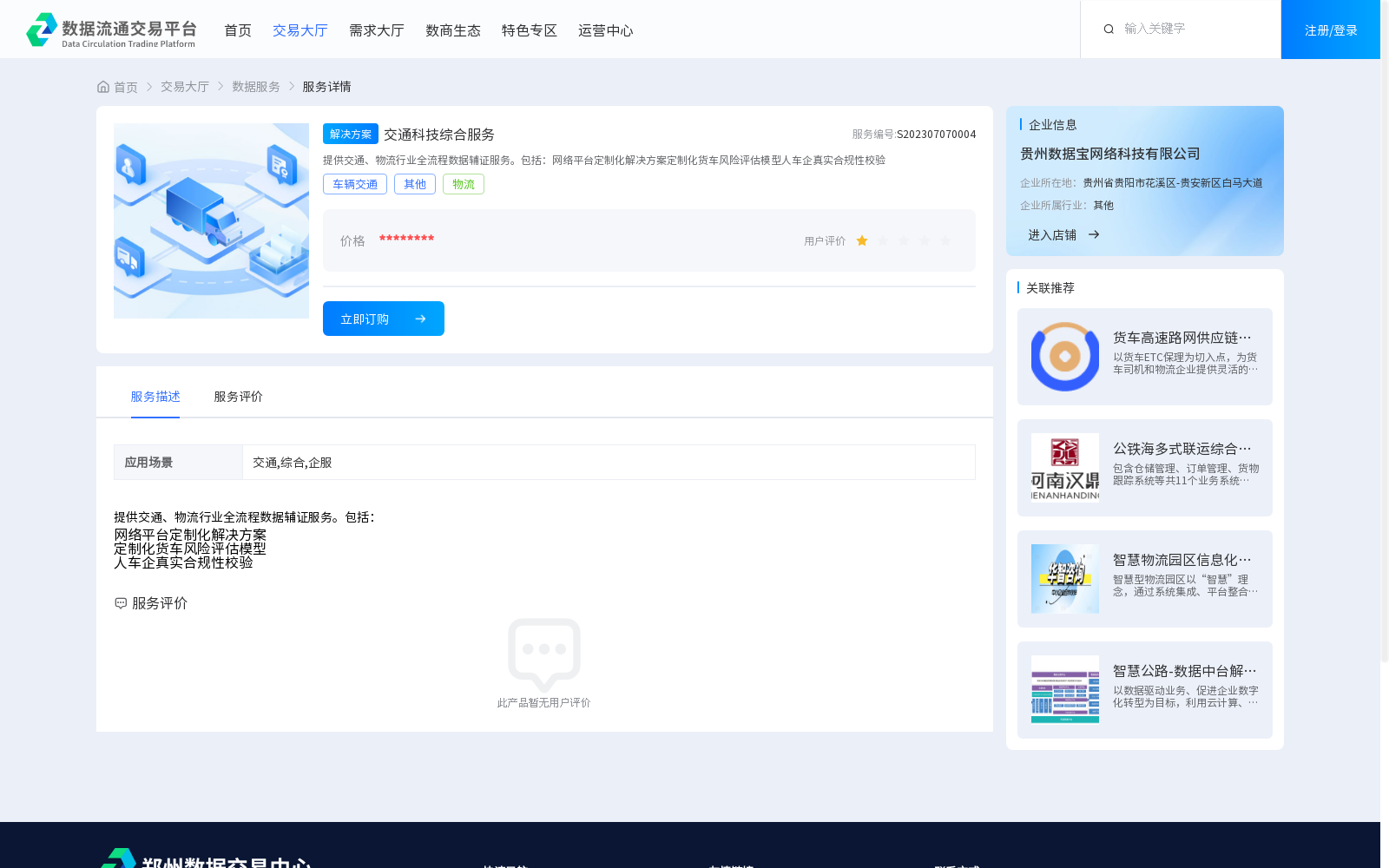The width and height of the screenshot is (1389, 868).
Task: Focus the 输入关键字 search field
Action: (x=1194, y=29)
